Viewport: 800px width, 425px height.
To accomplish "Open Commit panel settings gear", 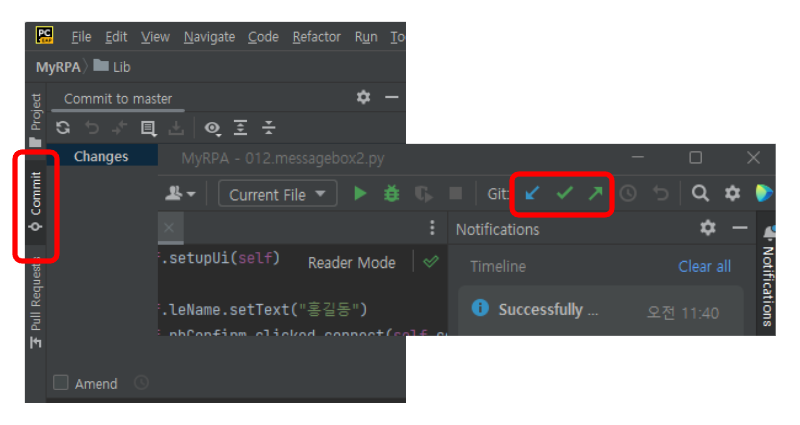I will click(x=363, y=97).
